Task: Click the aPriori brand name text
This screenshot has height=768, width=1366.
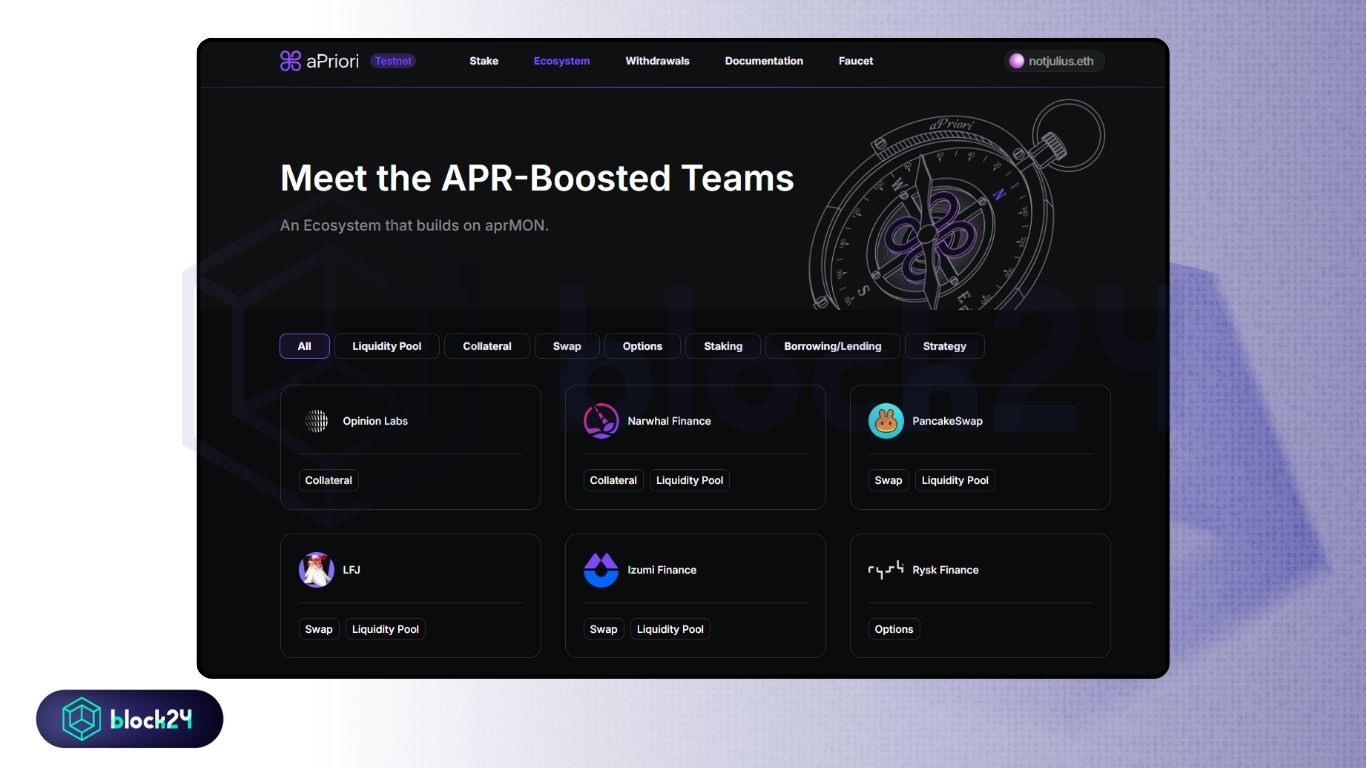Action: [333, 61]
